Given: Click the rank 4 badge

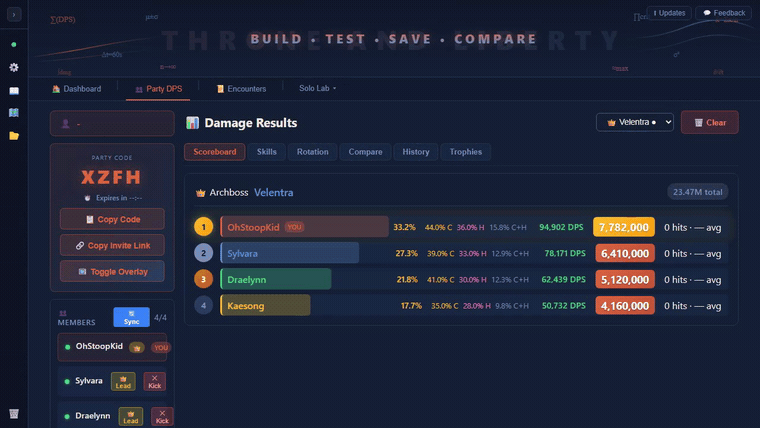Looking at the screenshot, I should [204, 305].
